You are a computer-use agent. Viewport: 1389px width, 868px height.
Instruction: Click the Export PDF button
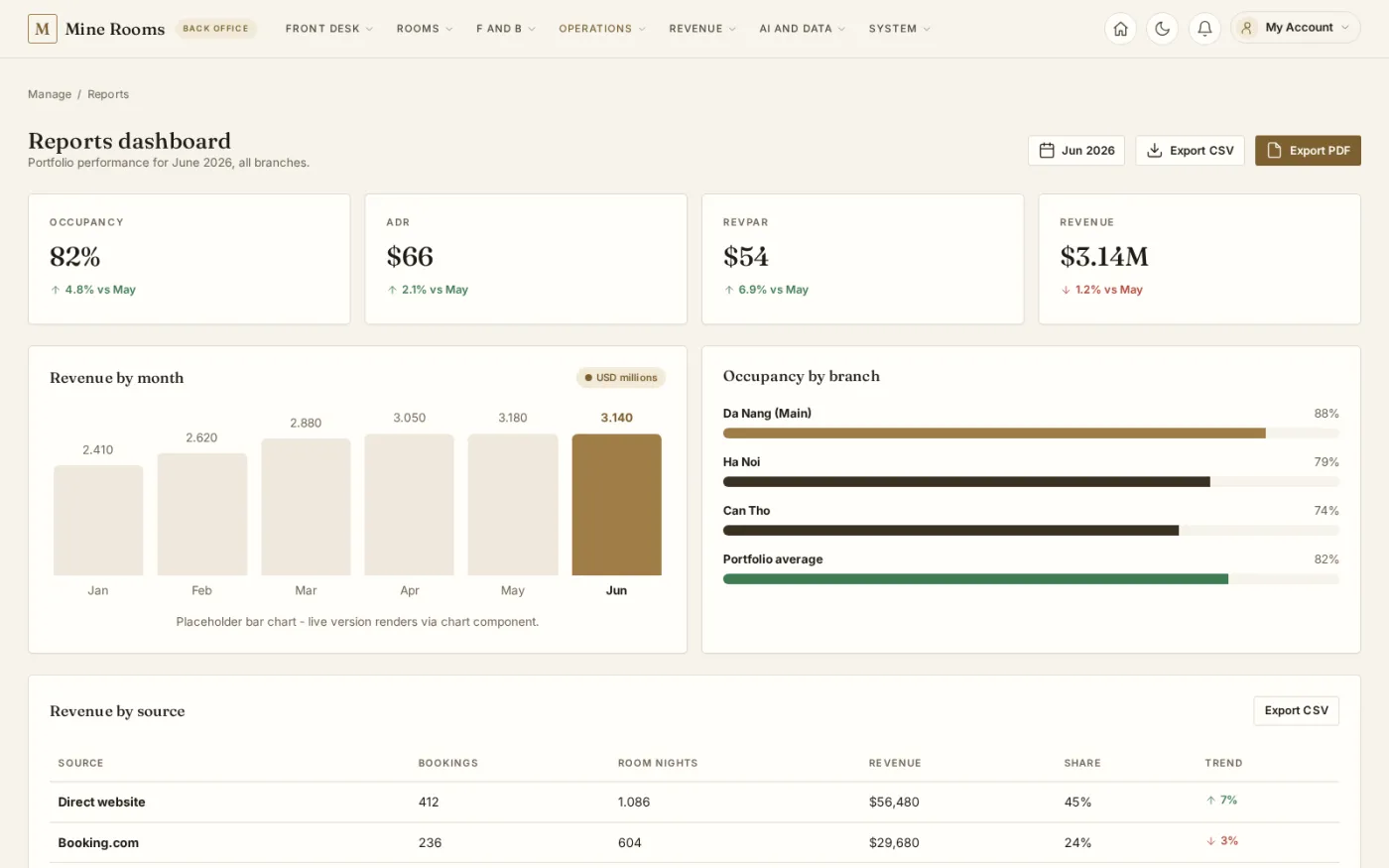coord(1308,151)
